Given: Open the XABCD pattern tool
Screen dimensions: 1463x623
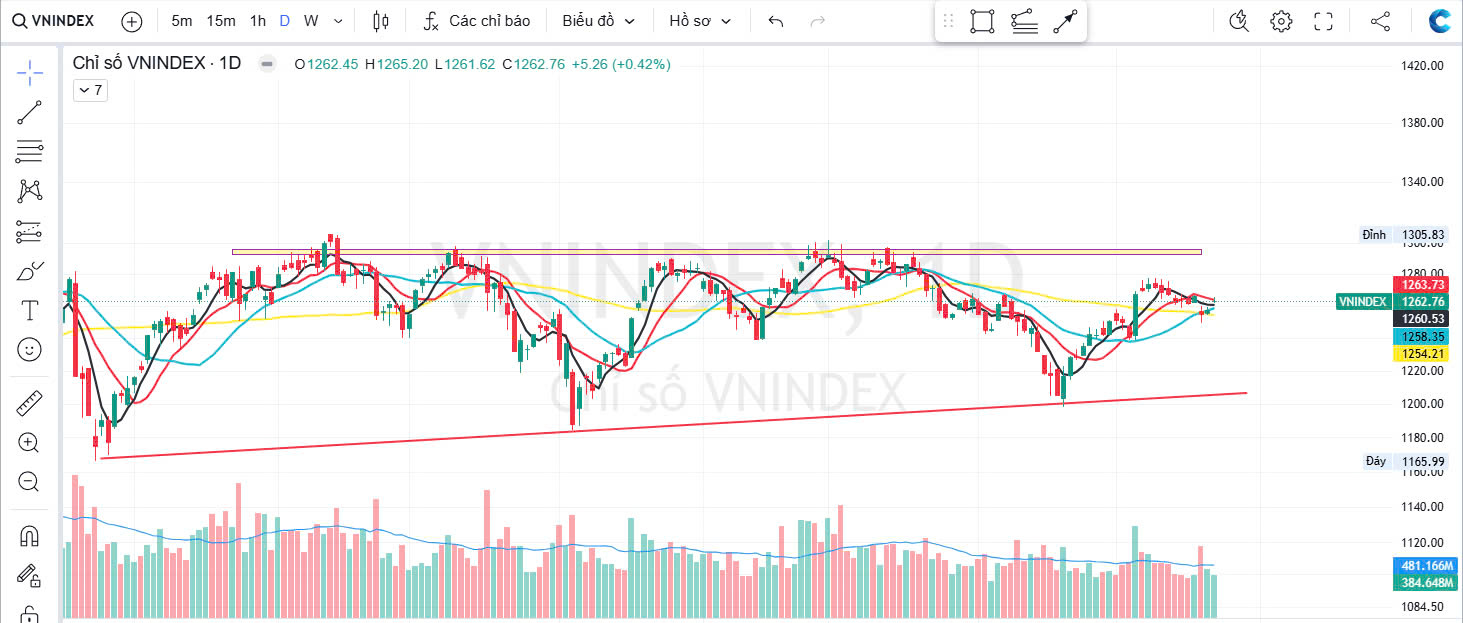Looking at the screenshot, I should (x=30, y=191).
